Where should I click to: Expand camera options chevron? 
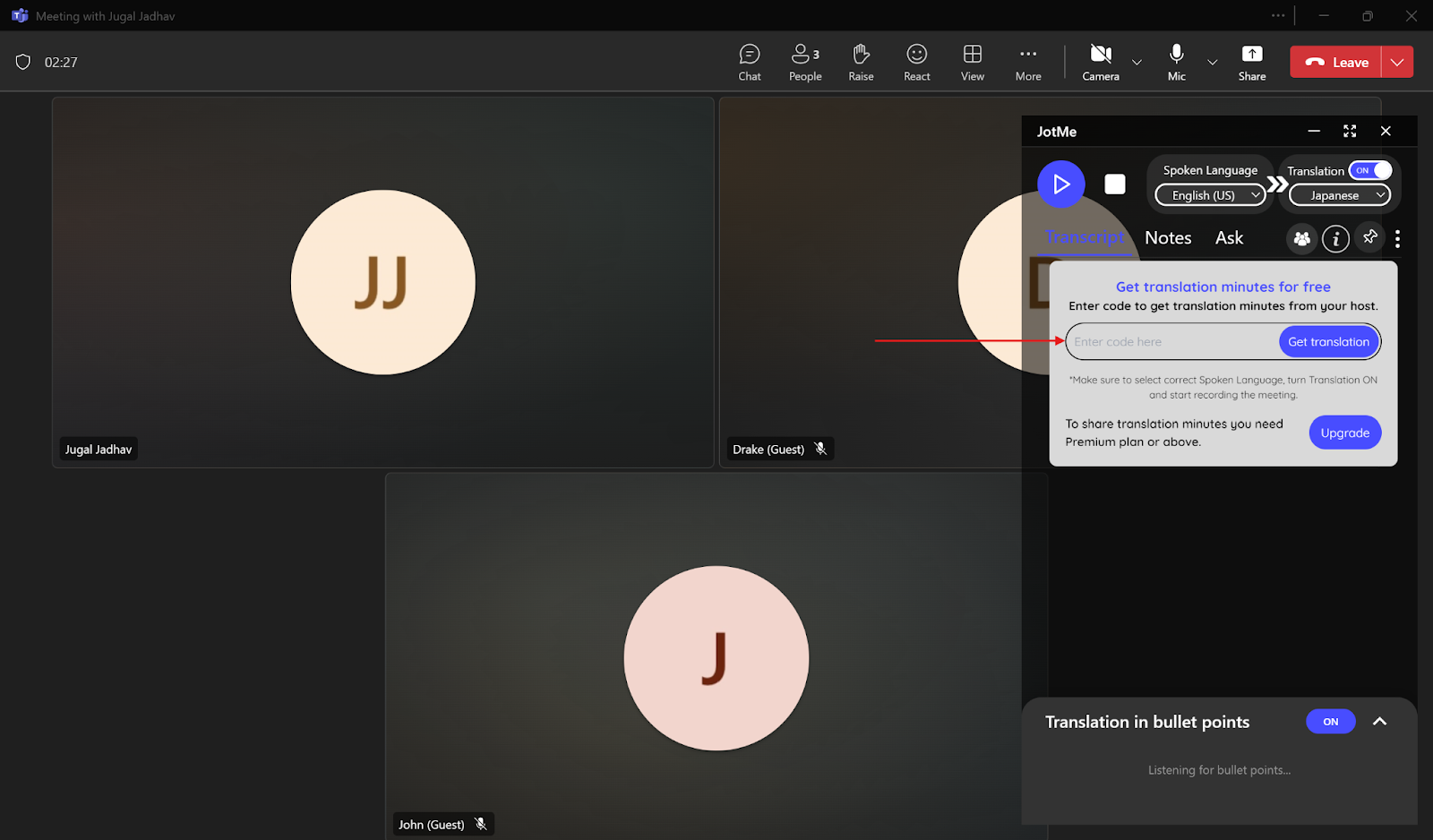point(1137,63)
